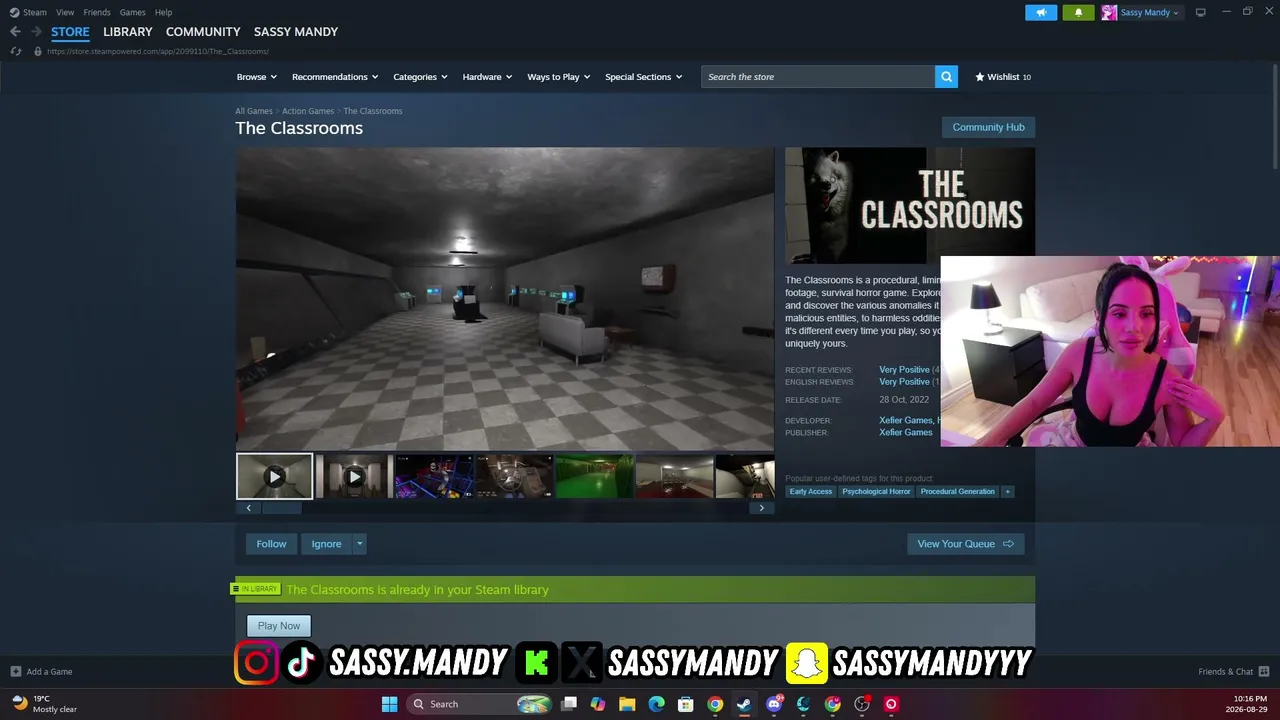
Task: Switch to the STORE tab
Action: coord(70,32)
